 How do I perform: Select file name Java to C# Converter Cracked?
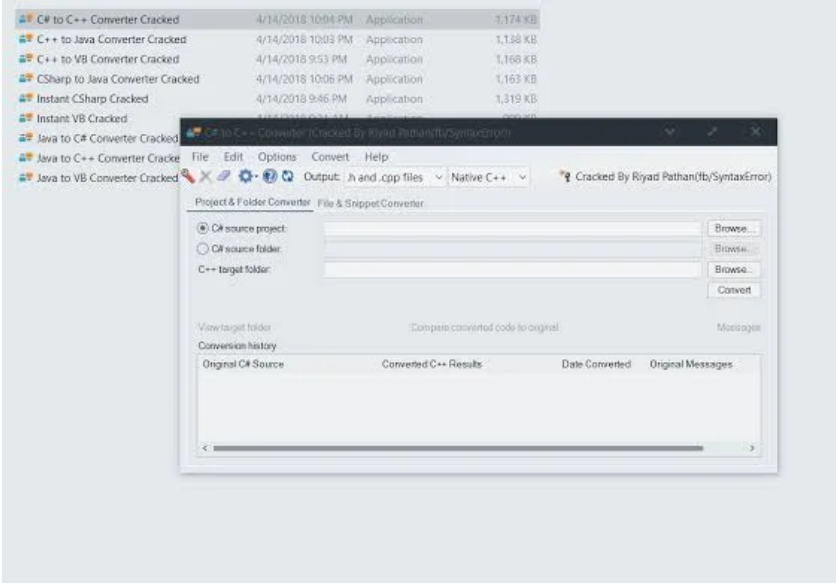click(x=107, y=138)
